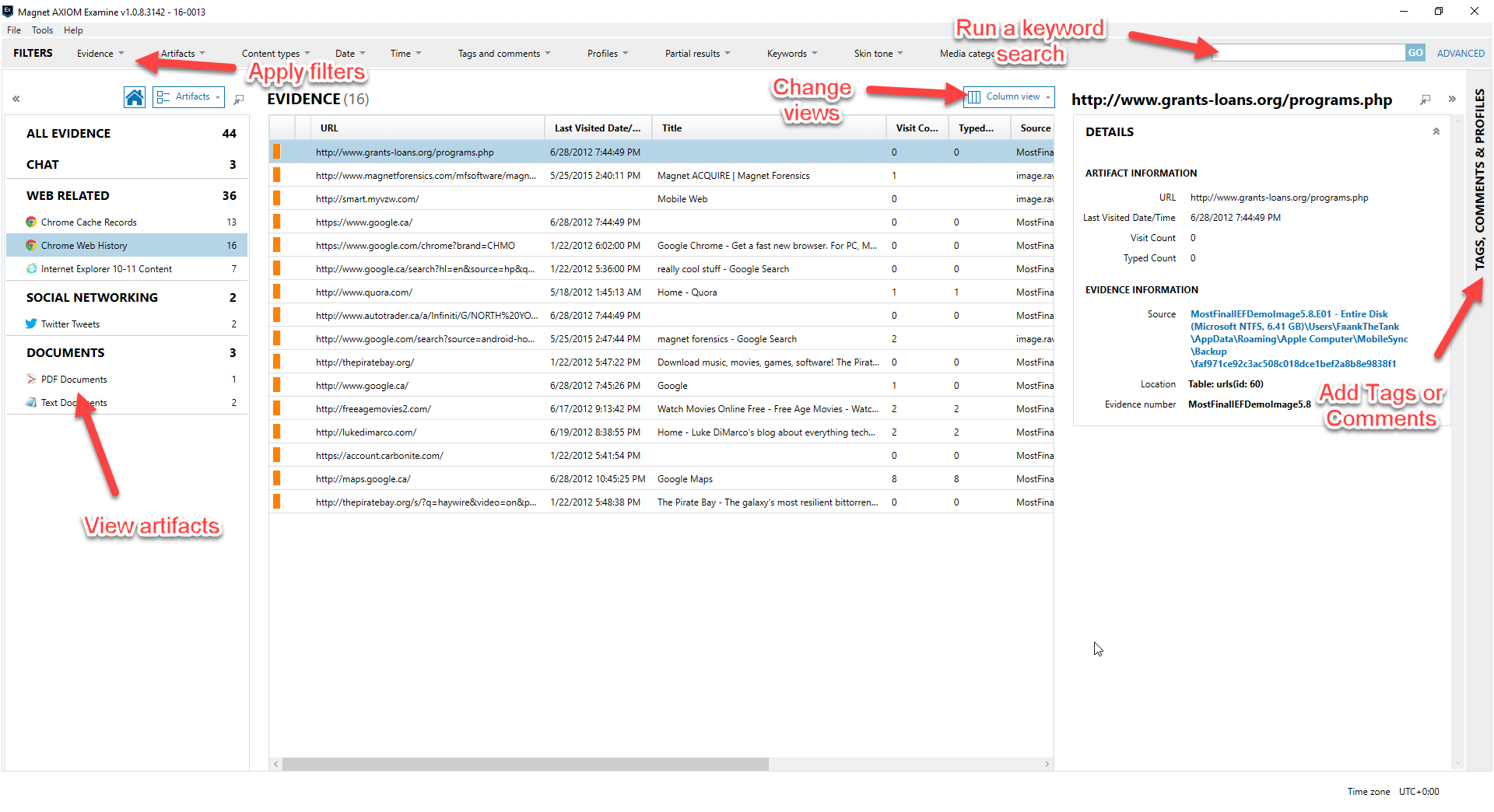
Task: Click the orange marker on maps.google.ca row
Action: pos(276,478)
